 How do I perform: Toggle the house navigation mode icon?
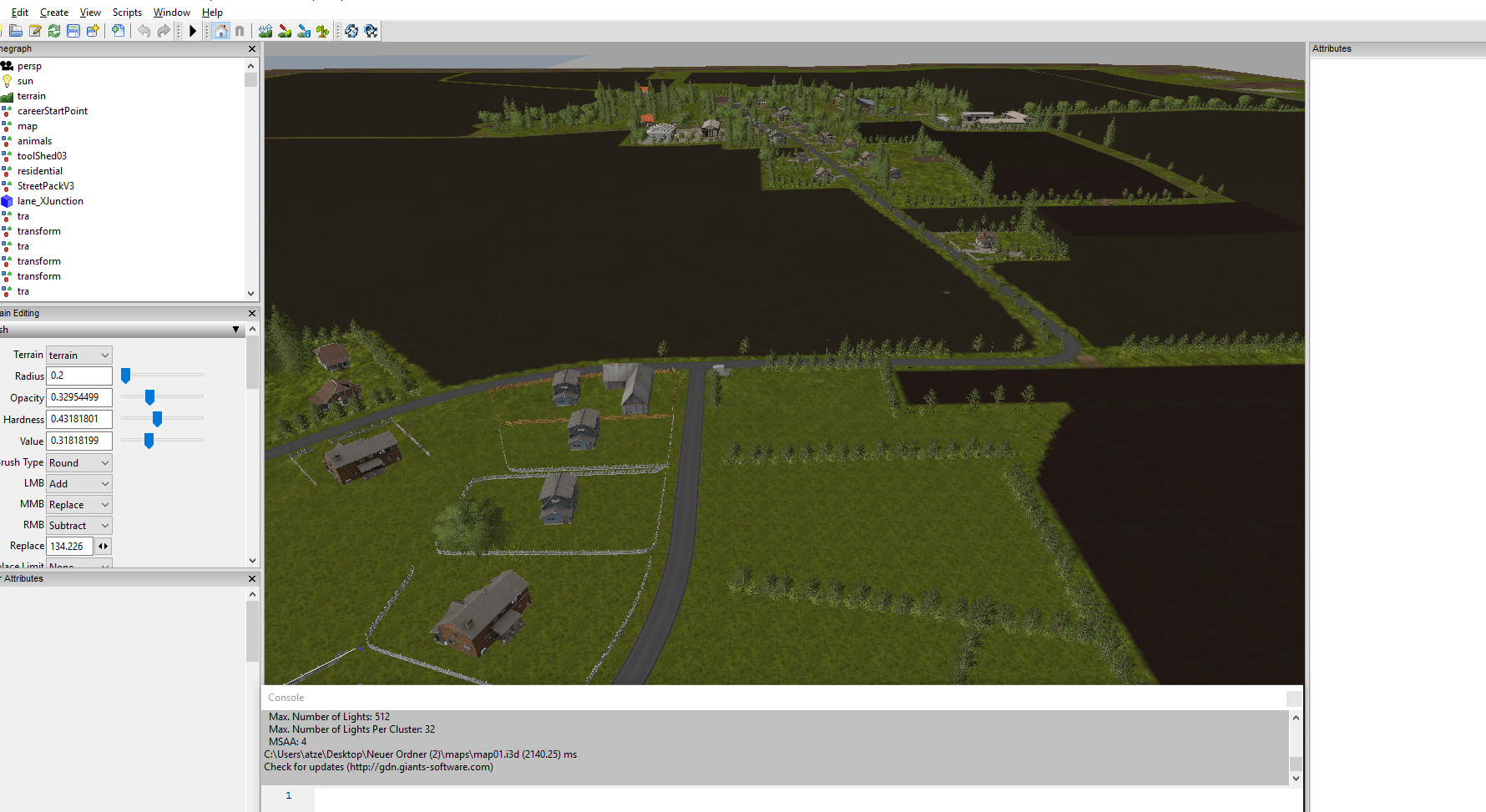click(221, 31)
